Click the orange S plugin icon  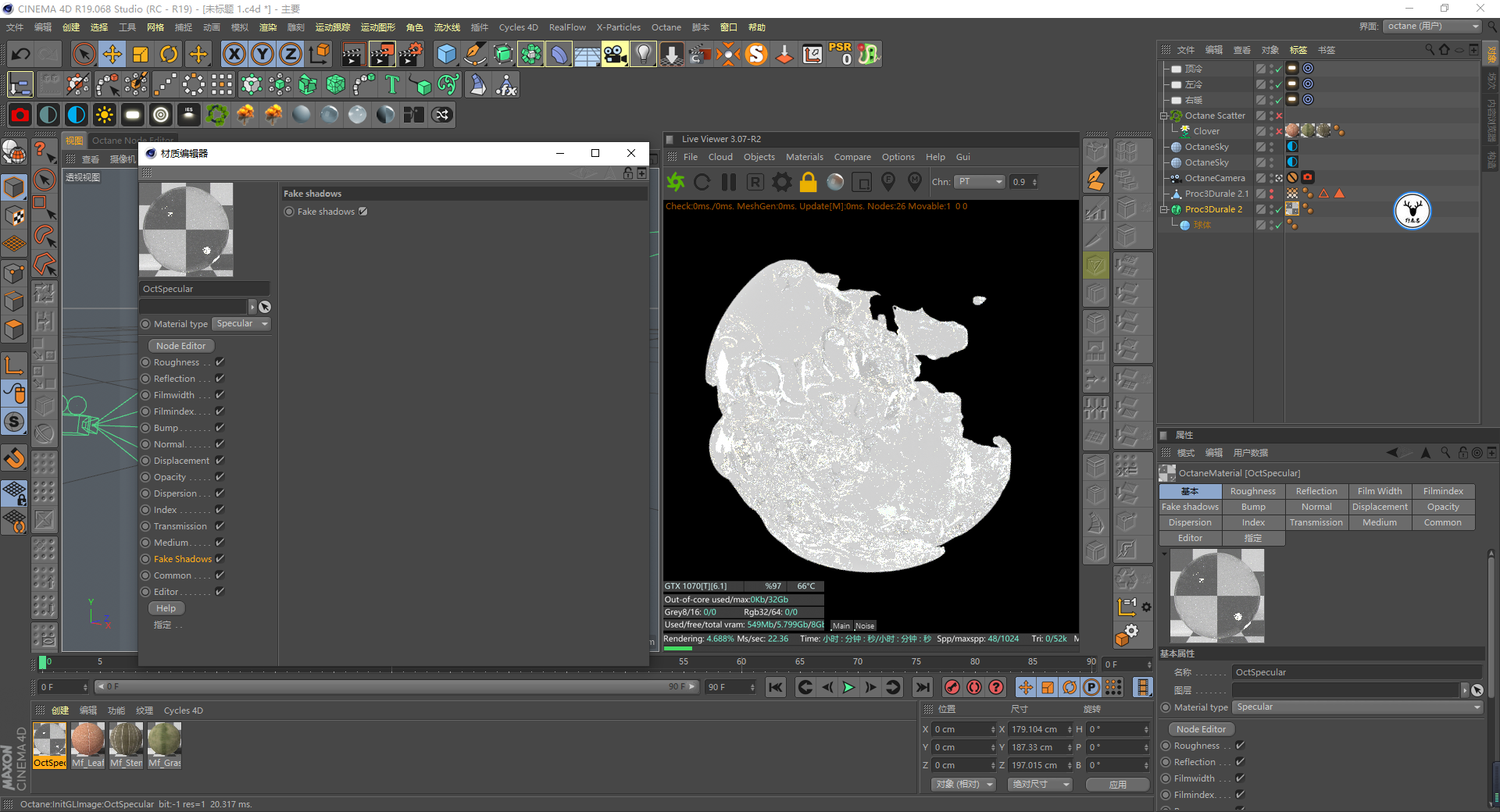[x=756, y=54]
